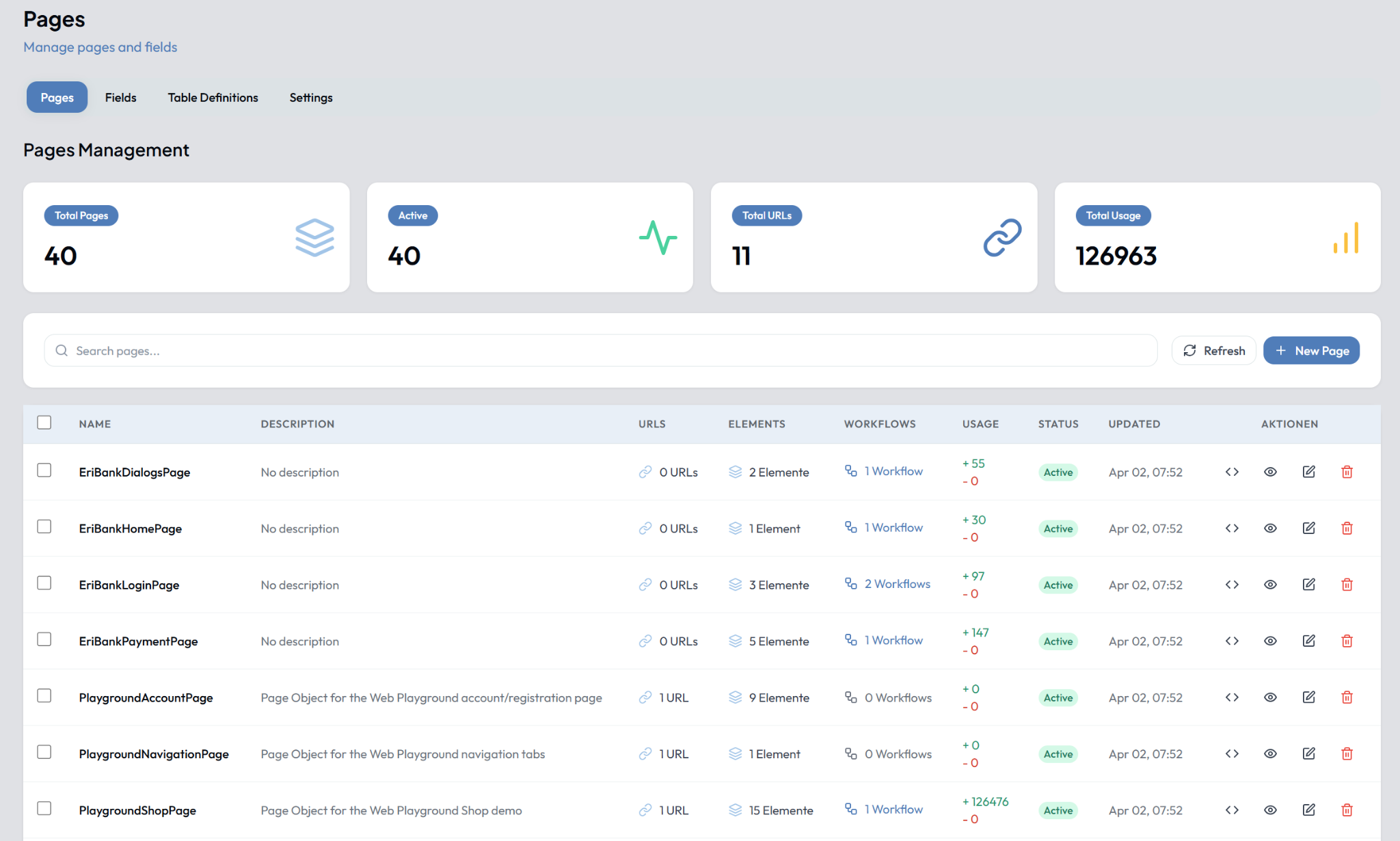Image resolution: width=1400 pixels, height=841 pixels.
Task: Open code view for EriBankPaymentPage
Action: [1232, 641]
